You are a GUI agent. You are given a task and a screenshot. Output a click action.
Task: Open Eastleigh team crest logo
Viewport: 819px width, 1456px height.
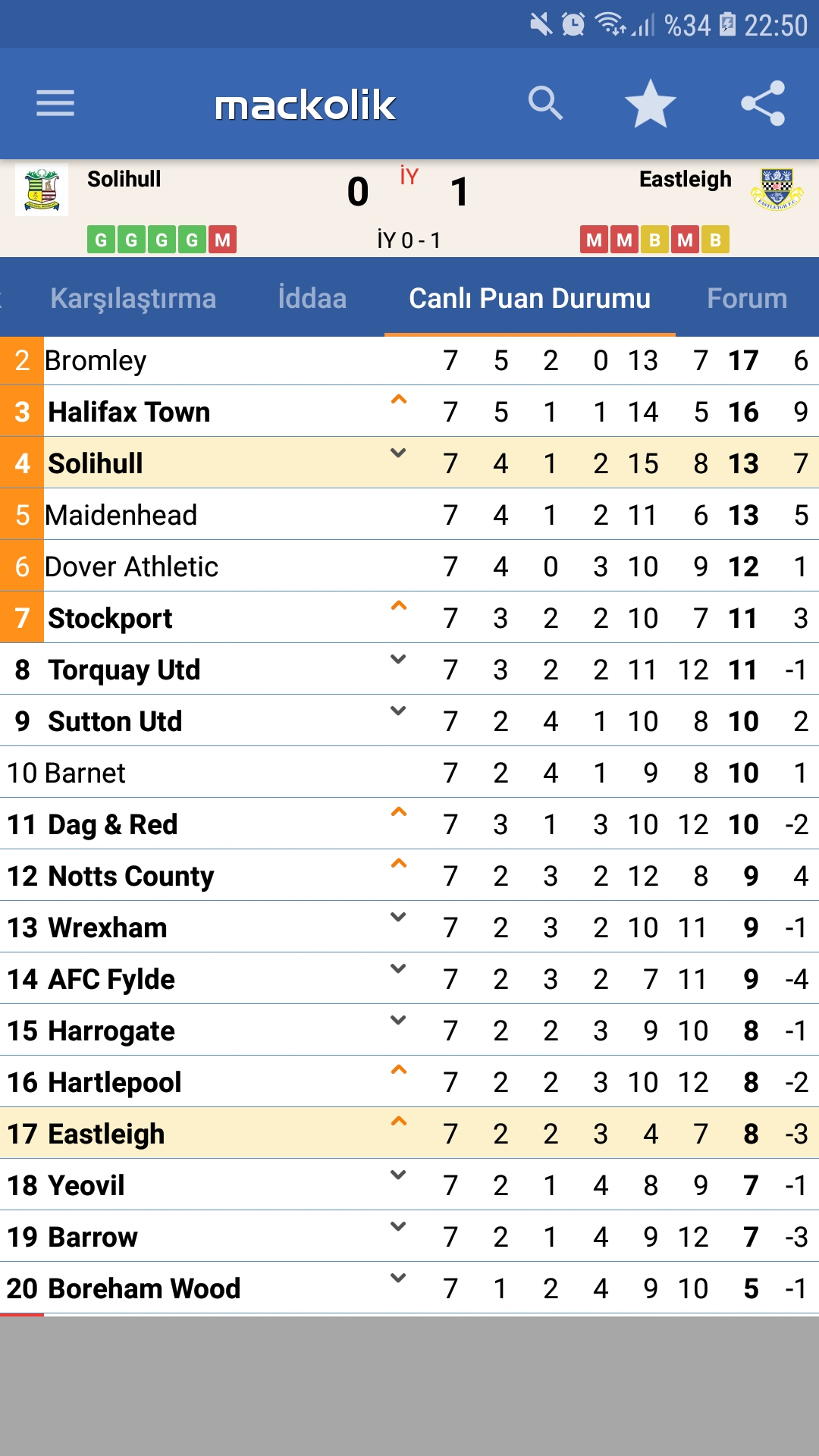pos(777,190)
